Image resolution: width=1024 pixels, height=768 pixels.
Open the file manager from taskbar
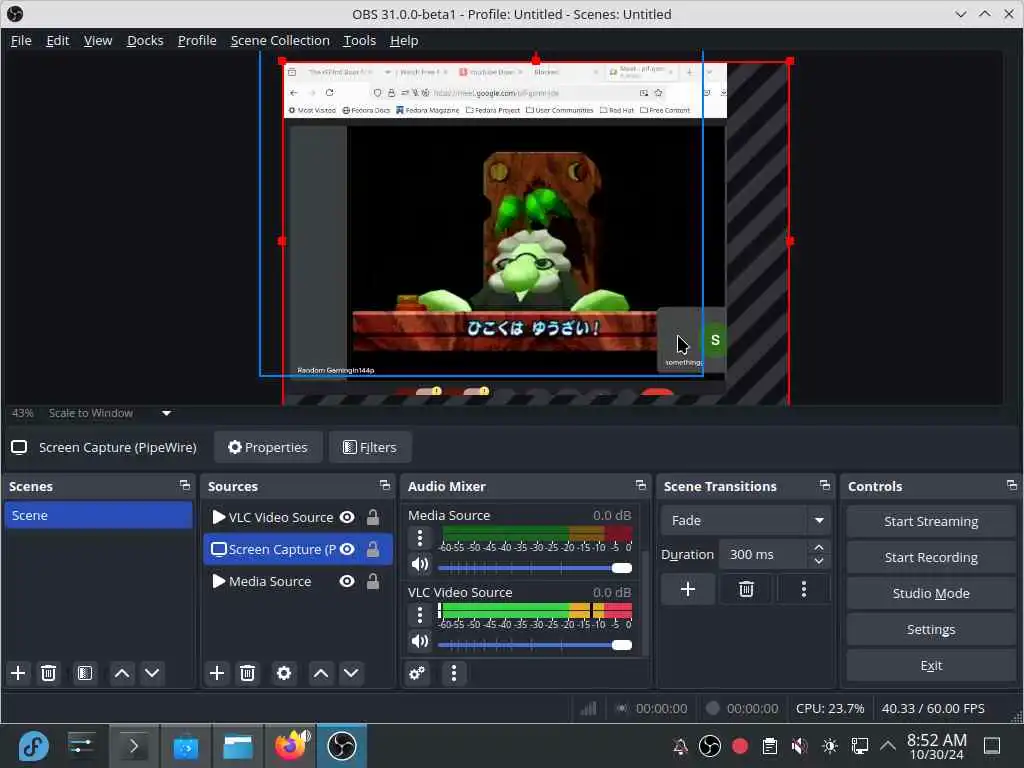tap(238, 745)
